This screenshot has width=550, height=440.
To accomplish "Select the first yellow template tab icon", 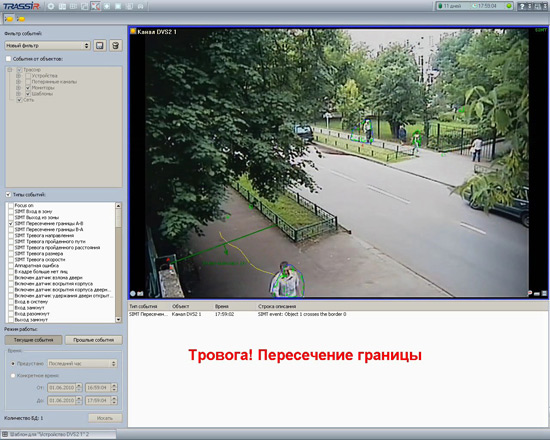I will click(x=9, y=19).
